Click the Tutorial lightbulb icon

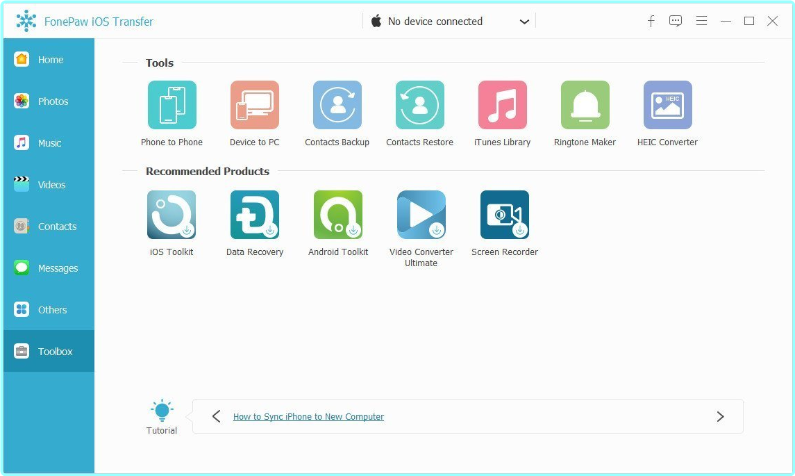162,411
